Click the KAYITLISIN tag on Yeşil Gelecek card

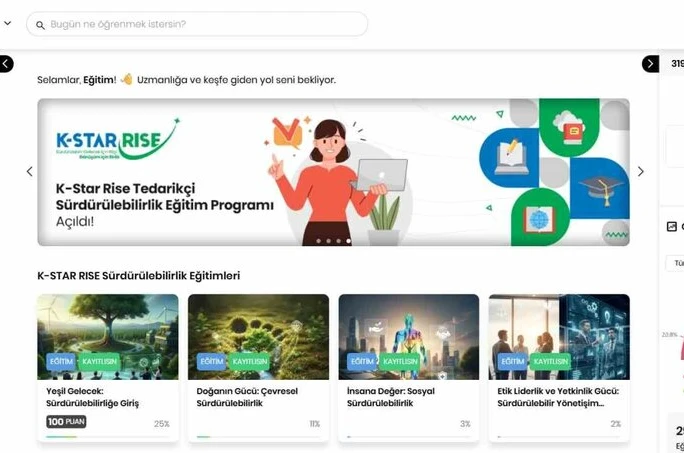[x=99, y=362]
